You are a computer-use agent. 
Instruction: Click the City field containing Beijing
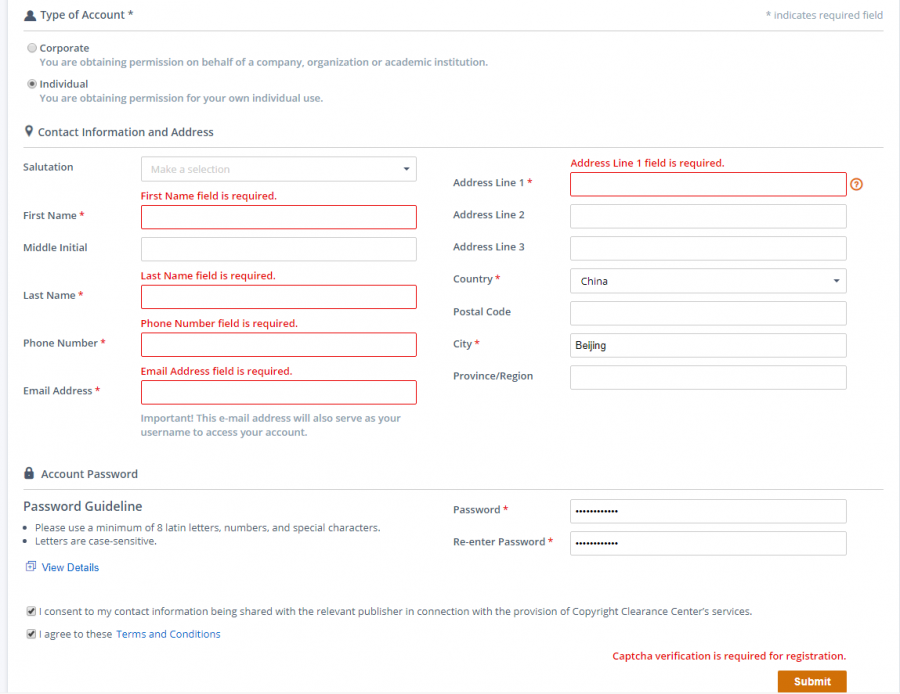pos(708,345)
